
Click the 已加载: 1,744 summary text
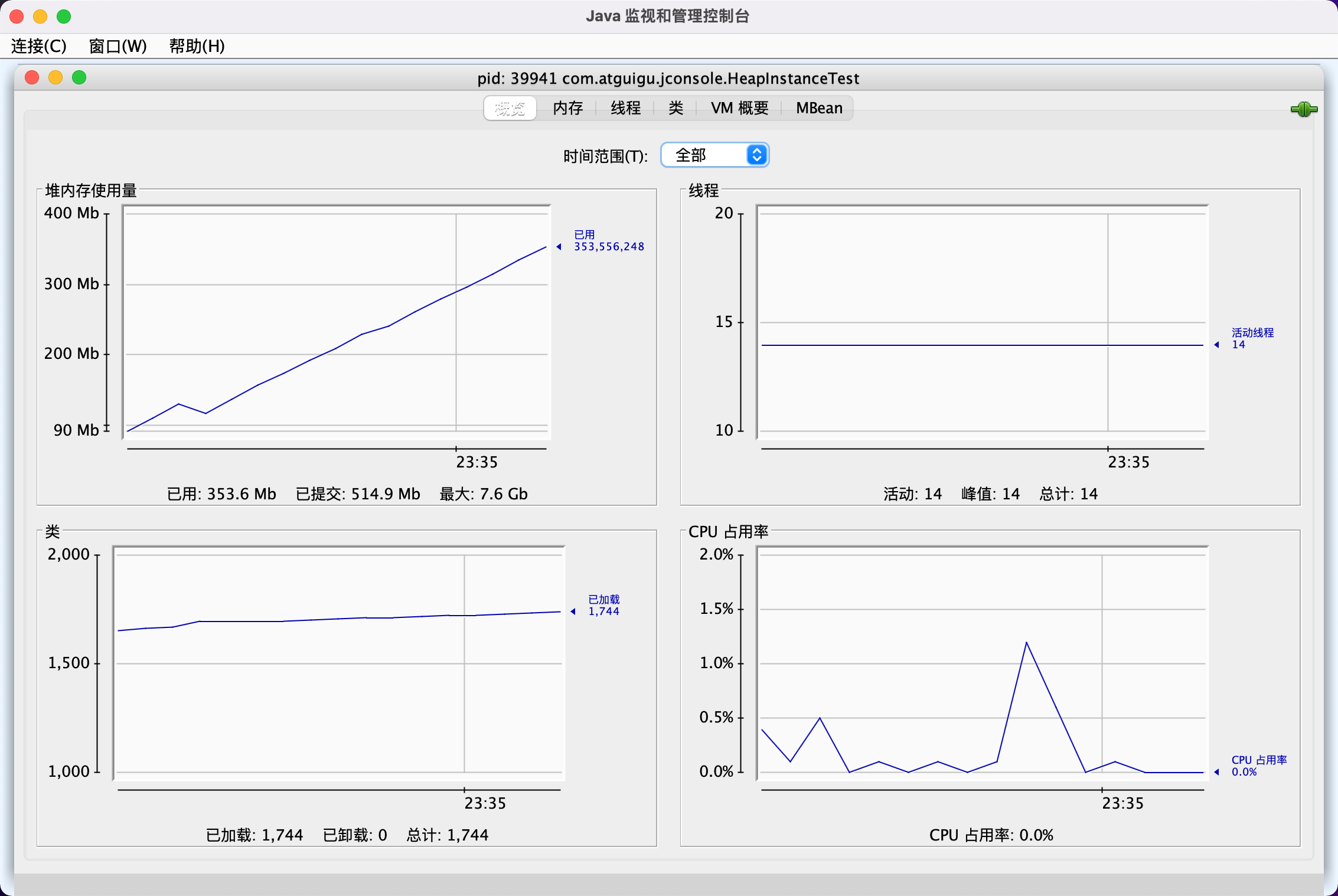pyautogui.click(x=254, y=835)
